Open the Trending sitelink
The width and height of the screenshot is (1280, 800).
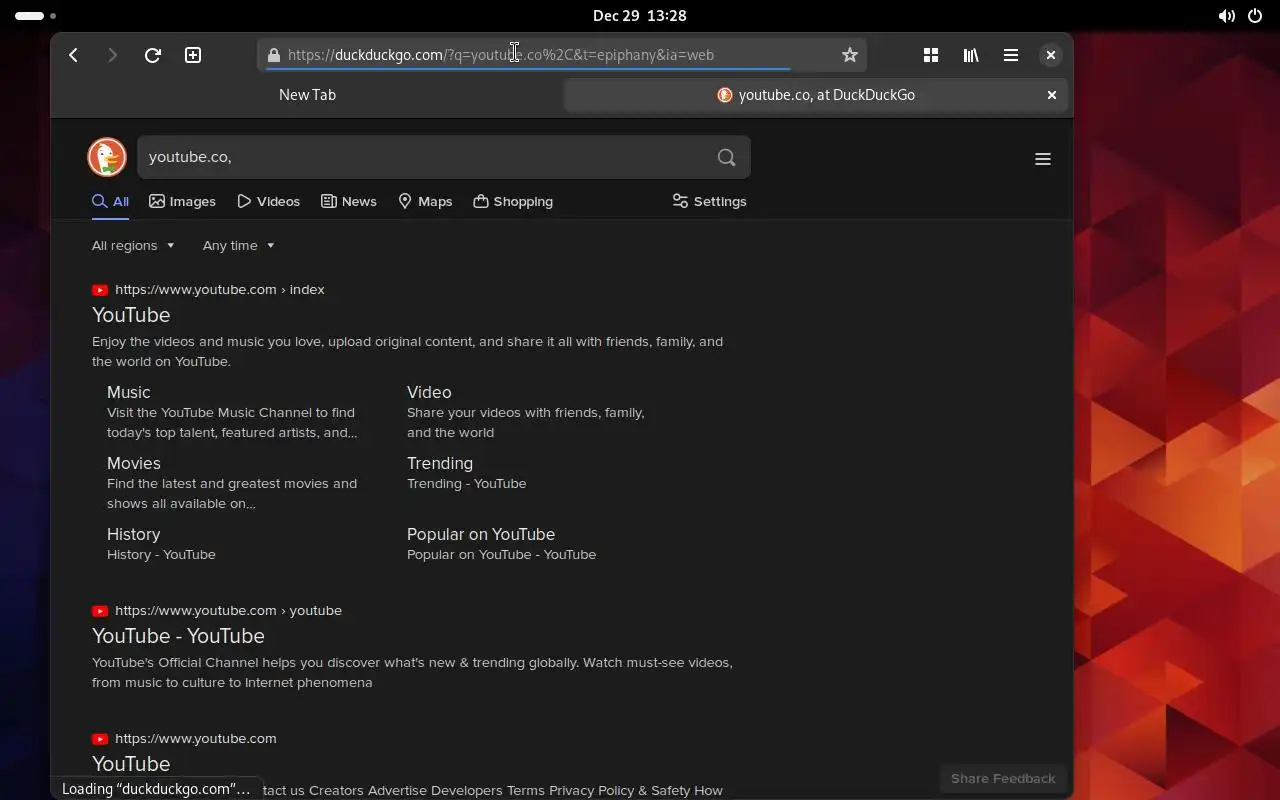click(440, 463)
